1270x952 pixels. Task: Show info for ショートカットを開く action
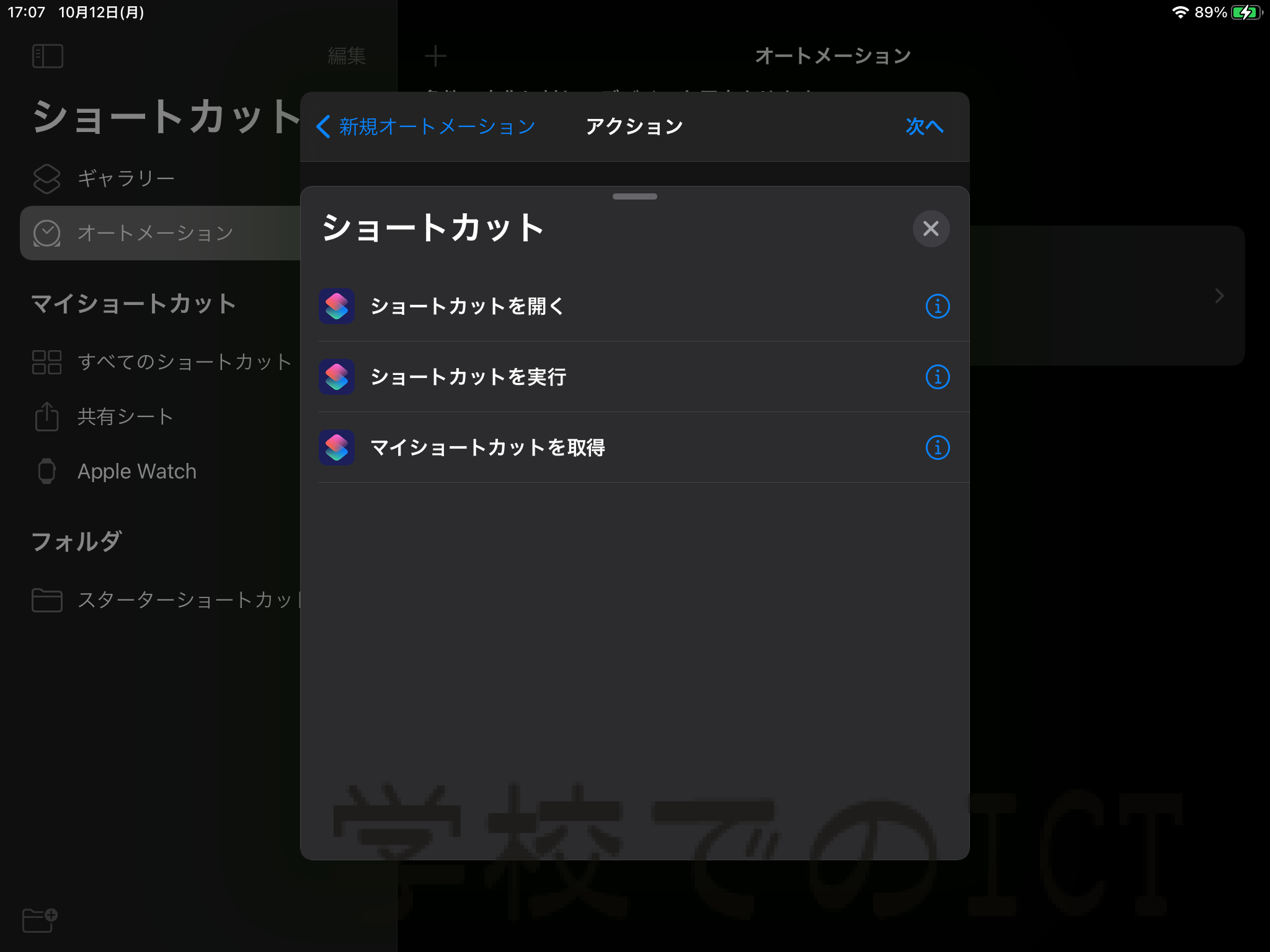click(x=937, y=306)
